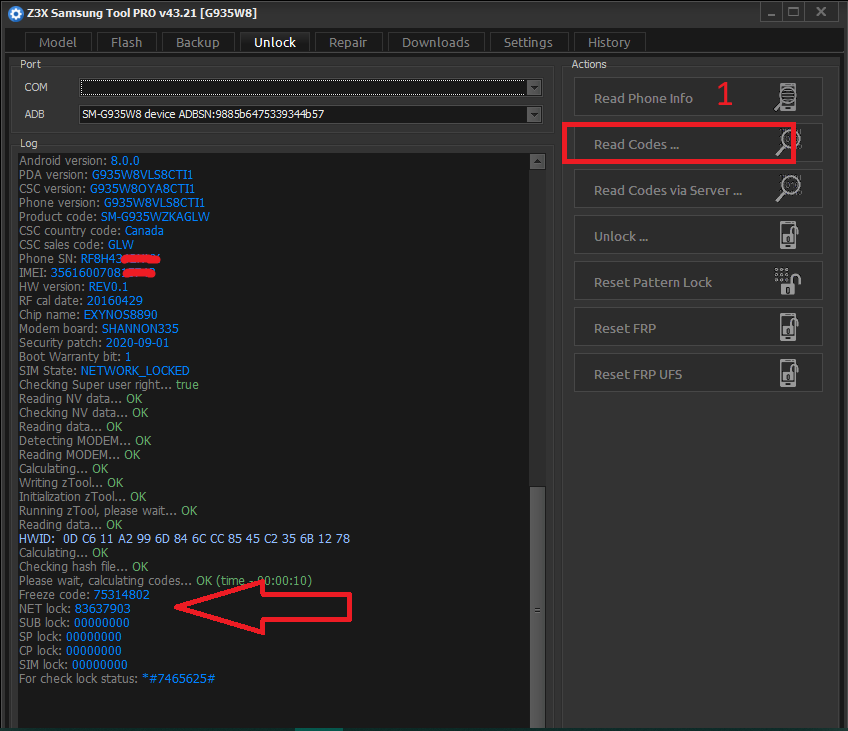Click the CP lock 00000000 code

(x=94, y=651)
